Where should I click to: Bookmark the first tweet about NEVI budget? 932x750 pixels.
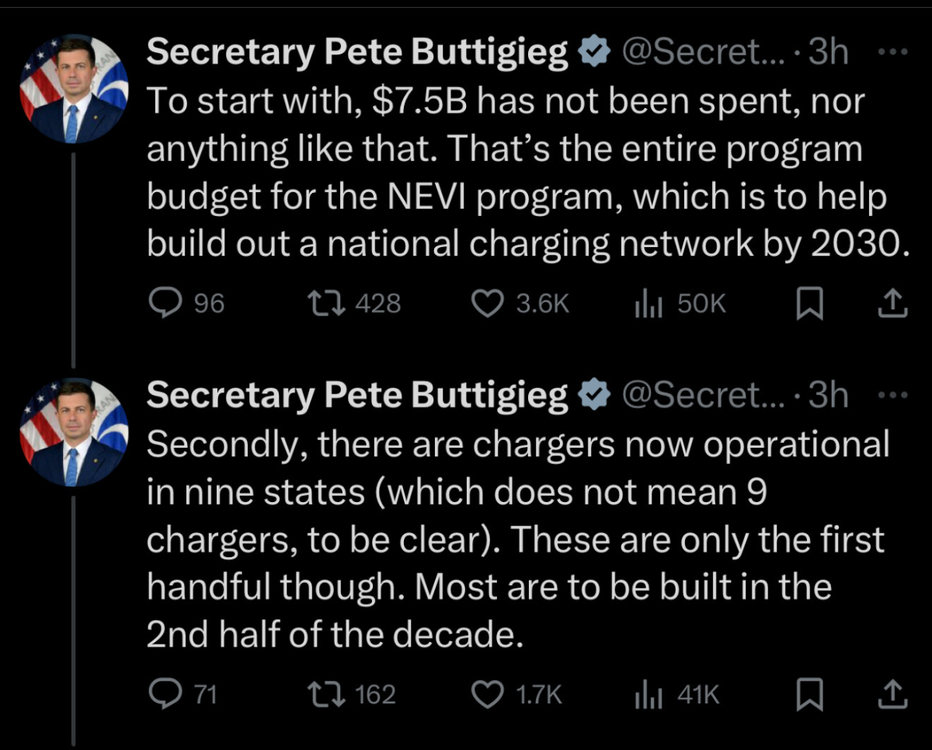(x=807, y=303)
